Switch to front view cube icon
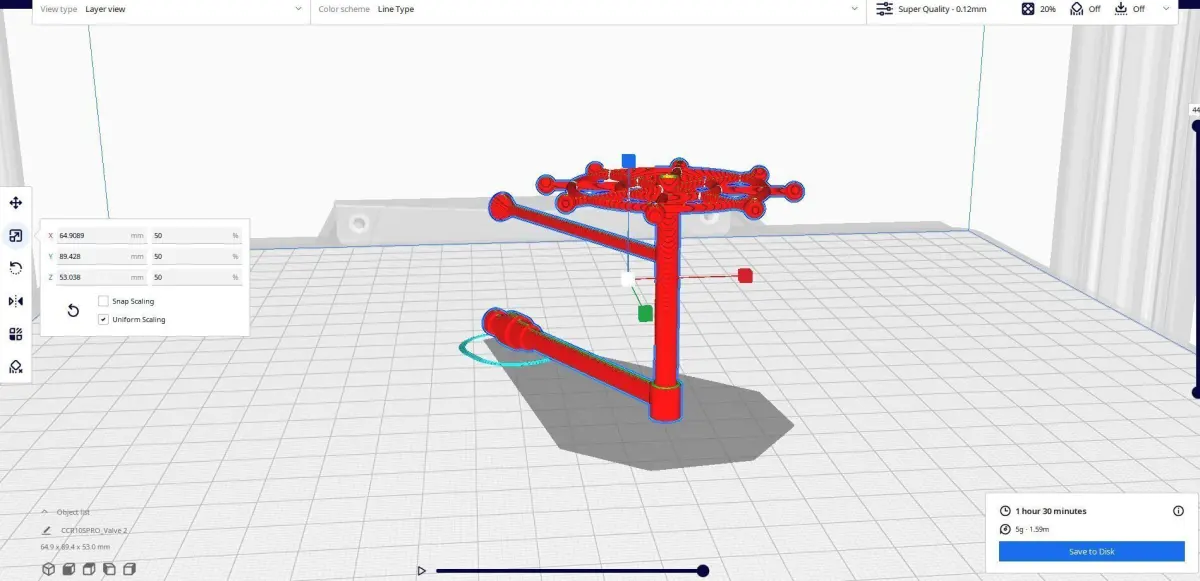1200x581 pixels. 69,569
